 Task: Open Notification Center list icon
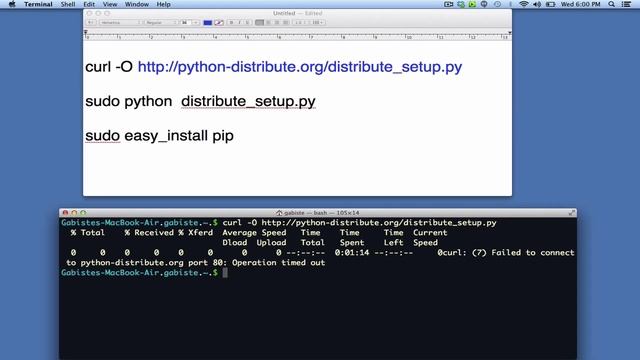pos(627,4)
